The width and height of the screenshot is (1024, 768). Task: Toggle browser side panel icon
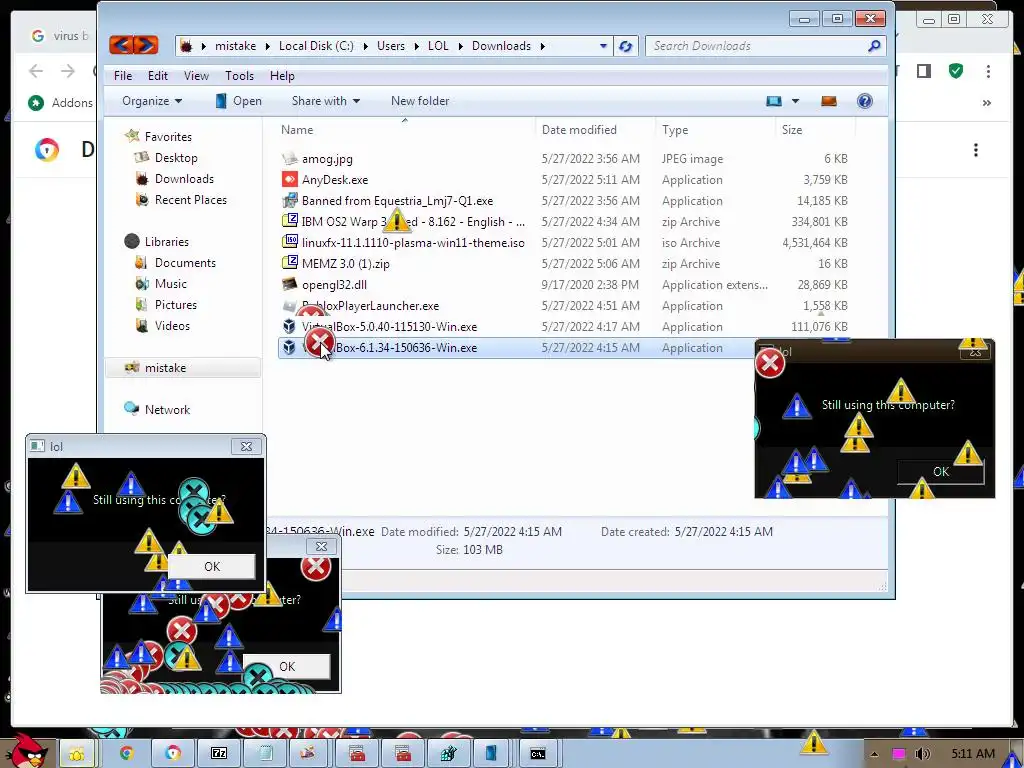pos(923,71)
